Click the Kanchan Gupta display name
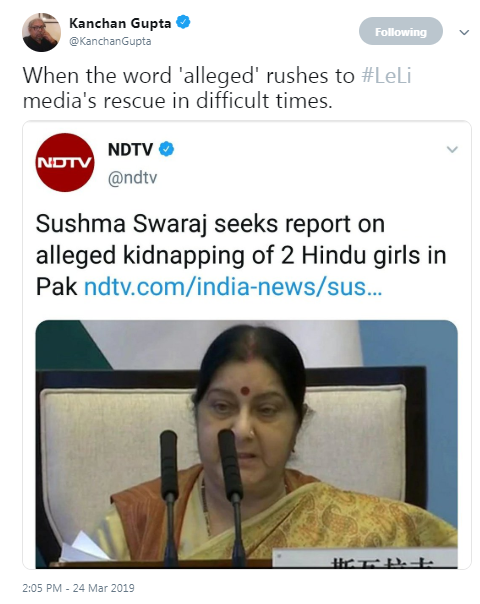Viewport: 480px width, 604px height. pos(120,23)
